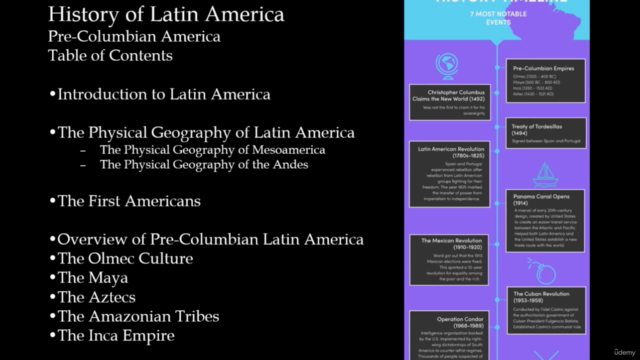Click the Udemy logo watermark
Screen dimensions: 640x360
tap(625, 352)
